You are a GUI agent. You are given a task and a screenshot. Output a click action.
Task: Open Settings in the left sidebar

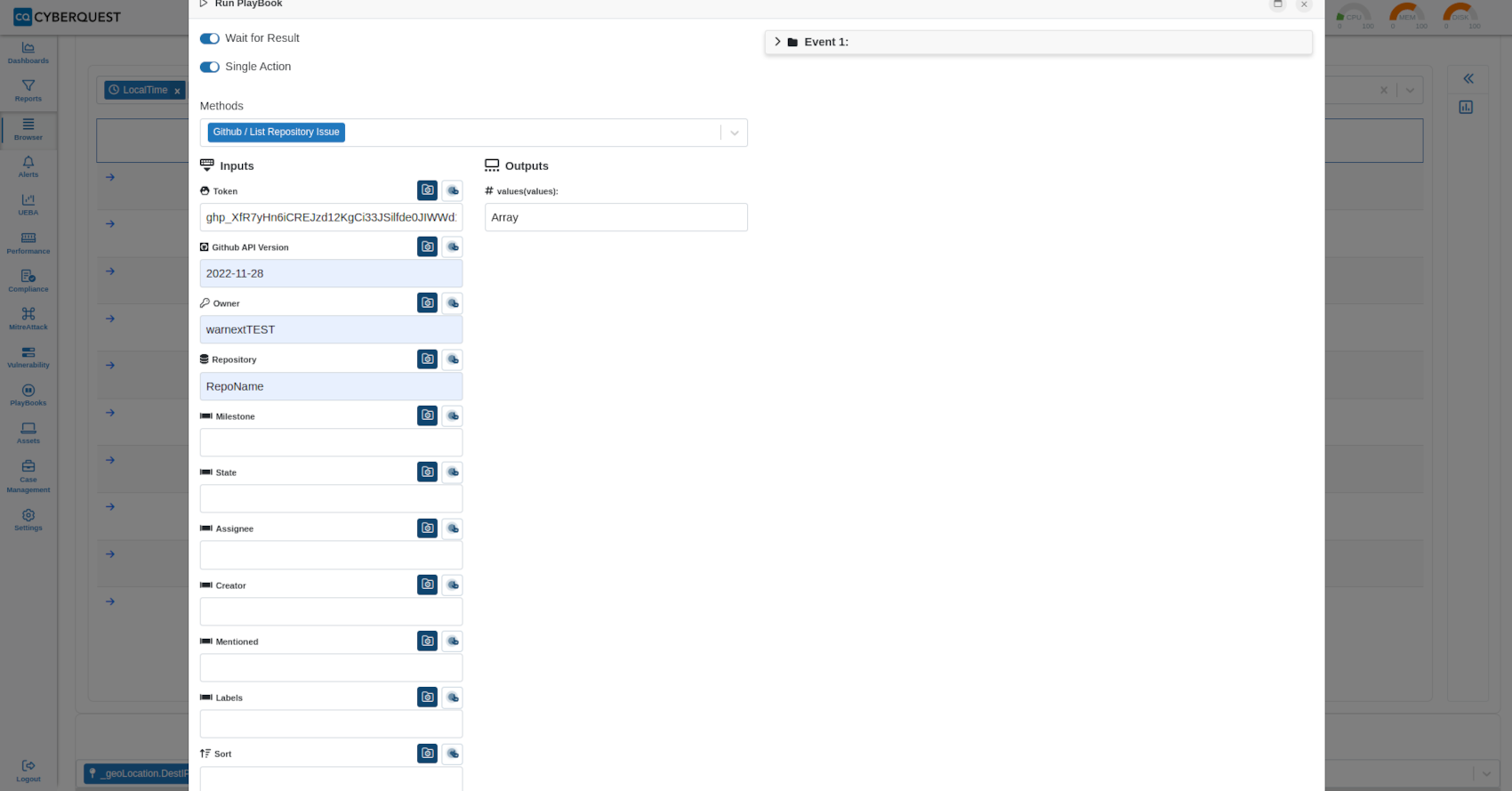pyautogui.click(x=28, y=520)
